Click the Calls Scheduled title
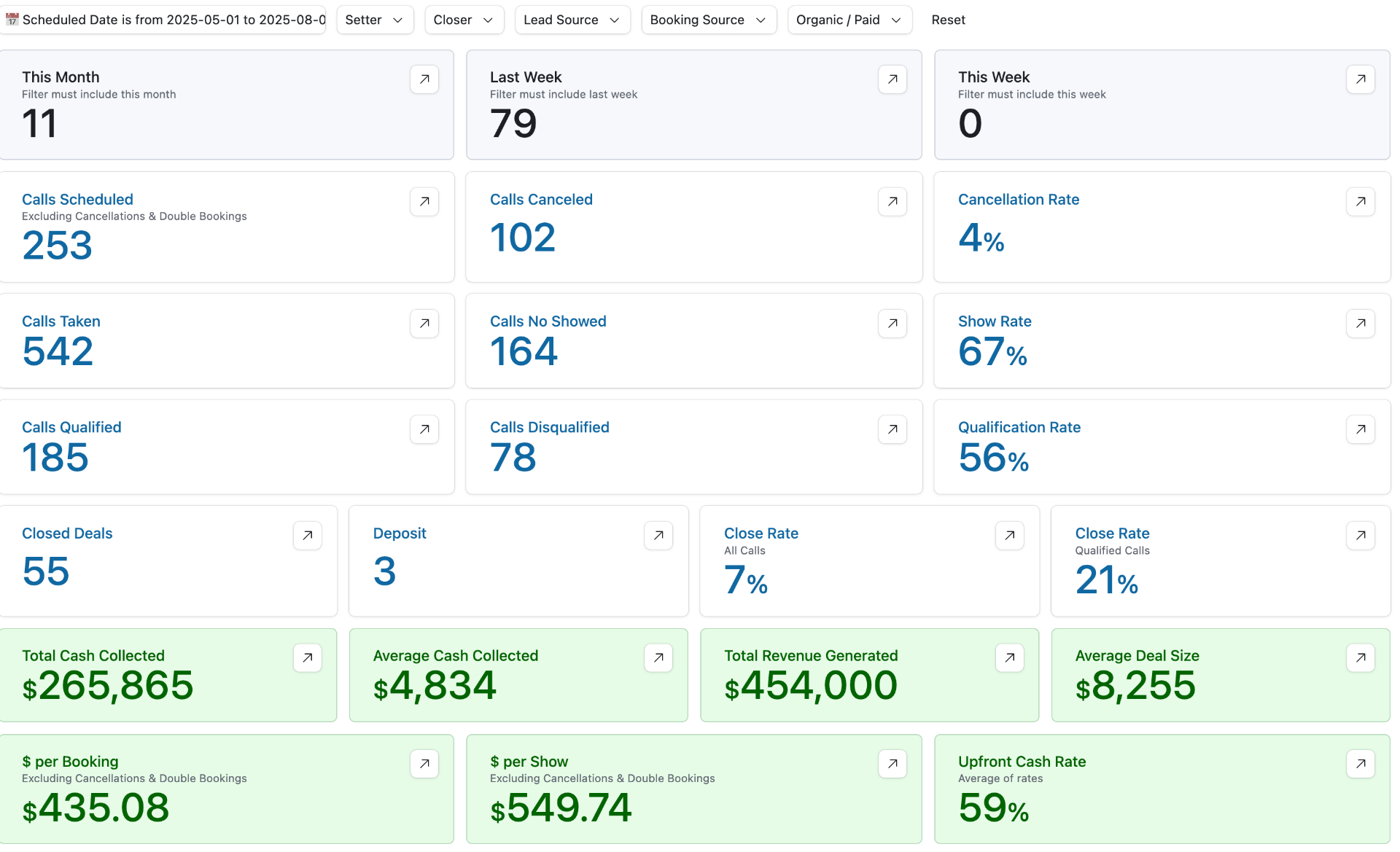 [77, 200]
